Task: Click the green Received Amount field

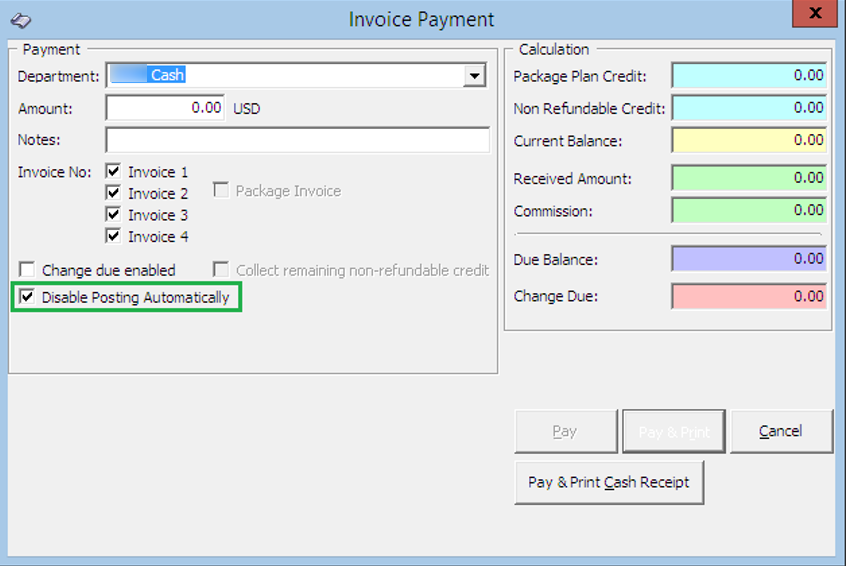Action: tap(749, 178)
